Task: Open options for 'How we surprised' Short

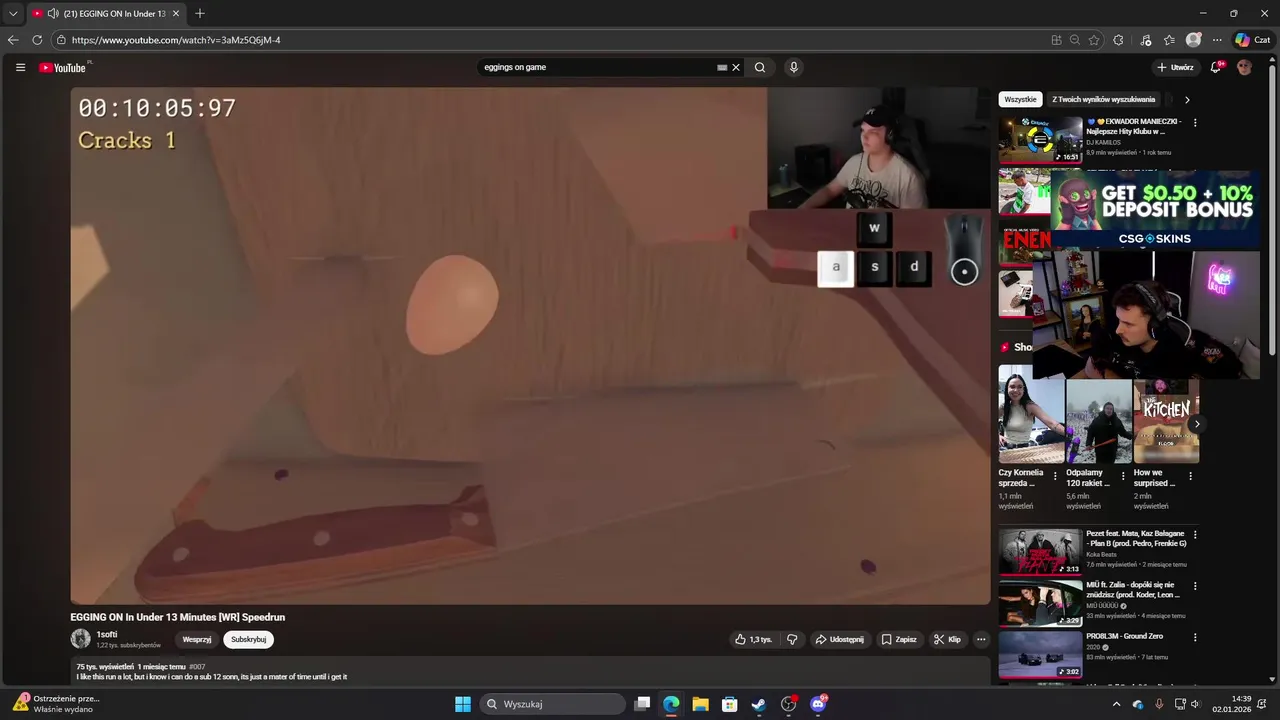Action: 1190,477
